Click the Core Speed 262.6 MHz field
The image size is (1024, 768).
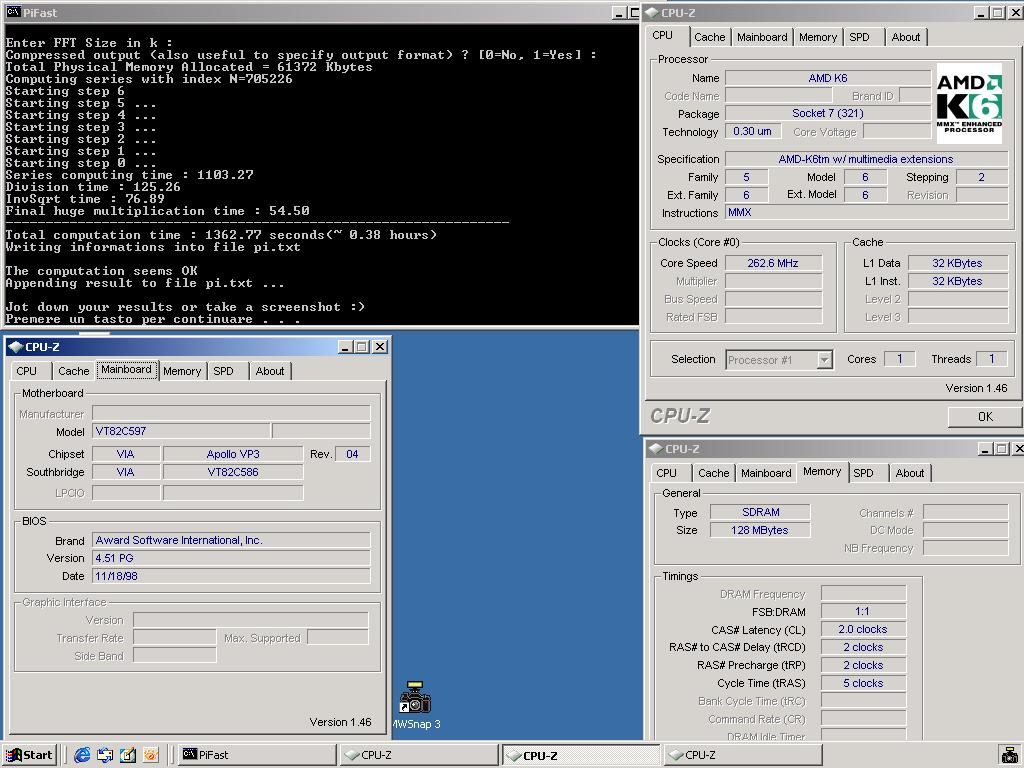click(x=773, y=263)
